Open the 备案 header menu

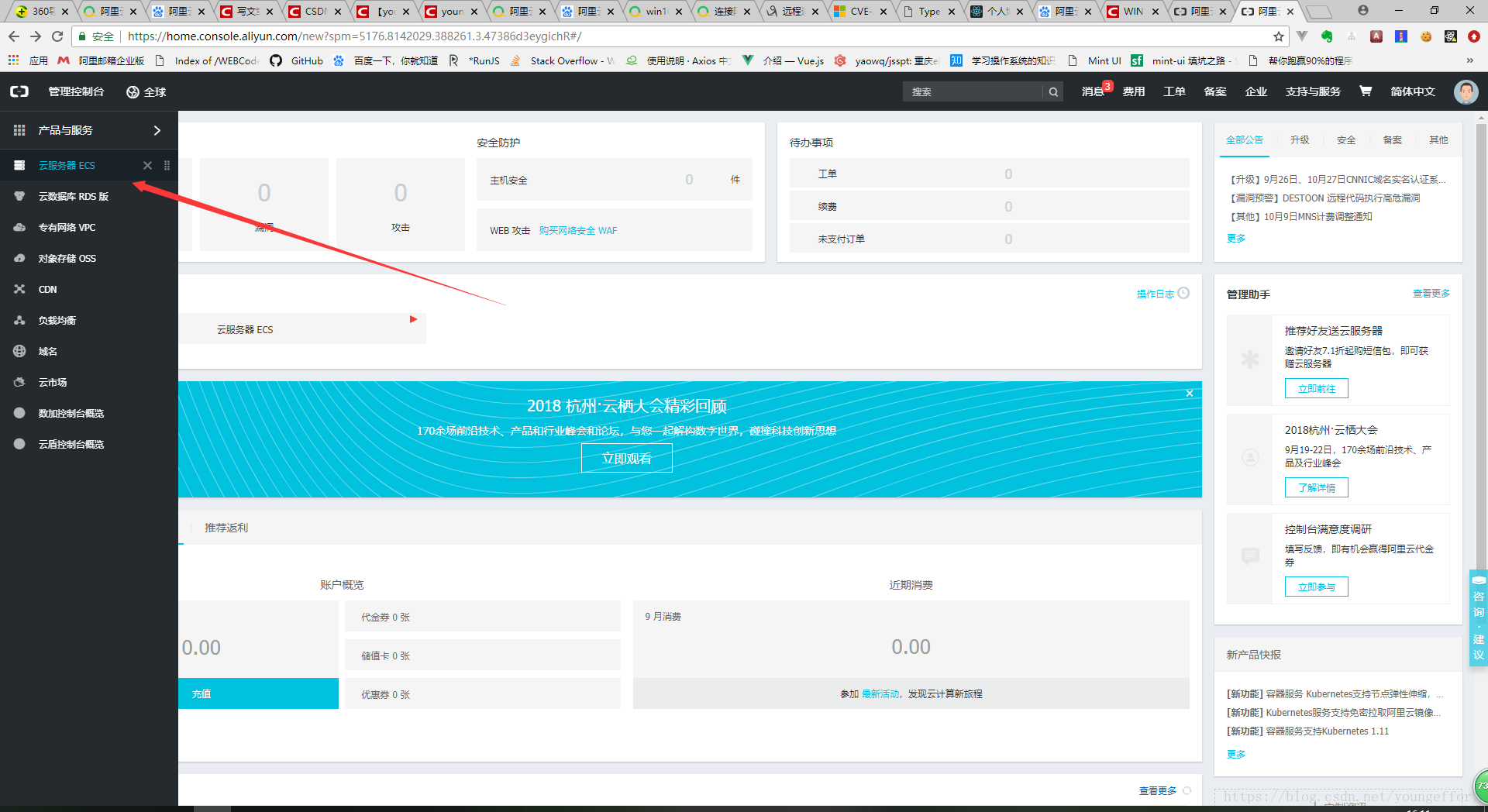[1215, 91]
